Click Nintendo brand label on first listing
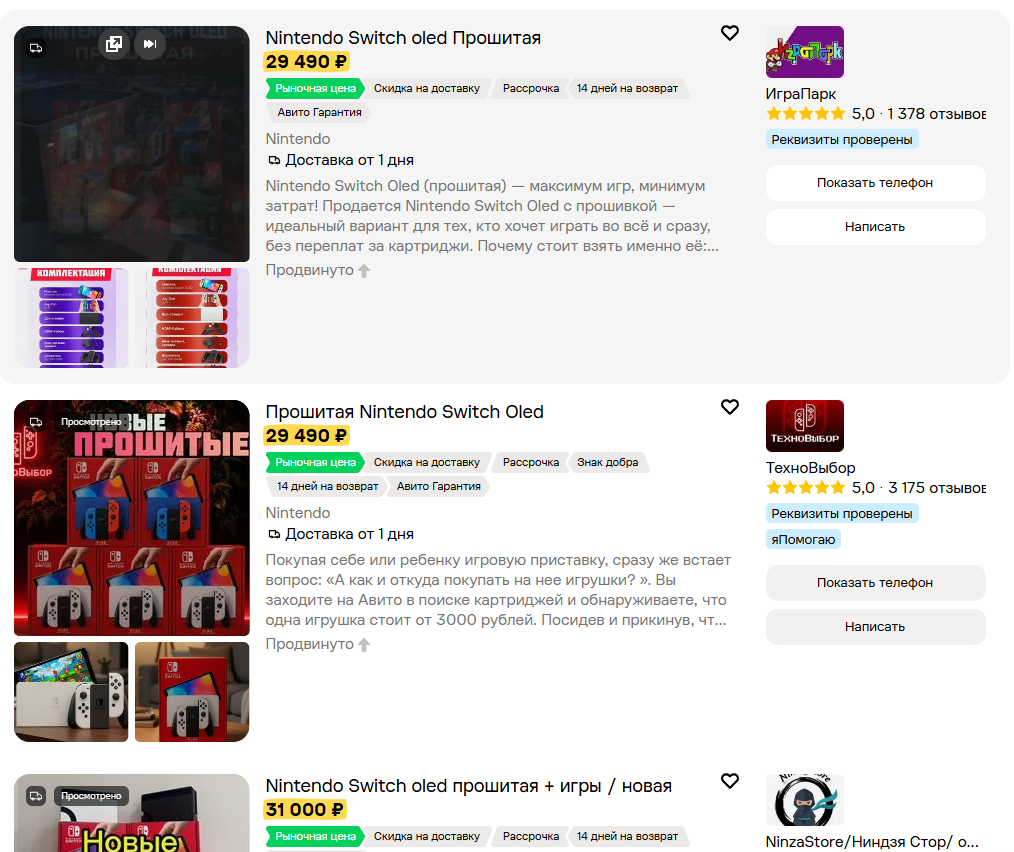The width and height of the screenshot is (1014, 852). pyautogui.click(x=297, y=139)
